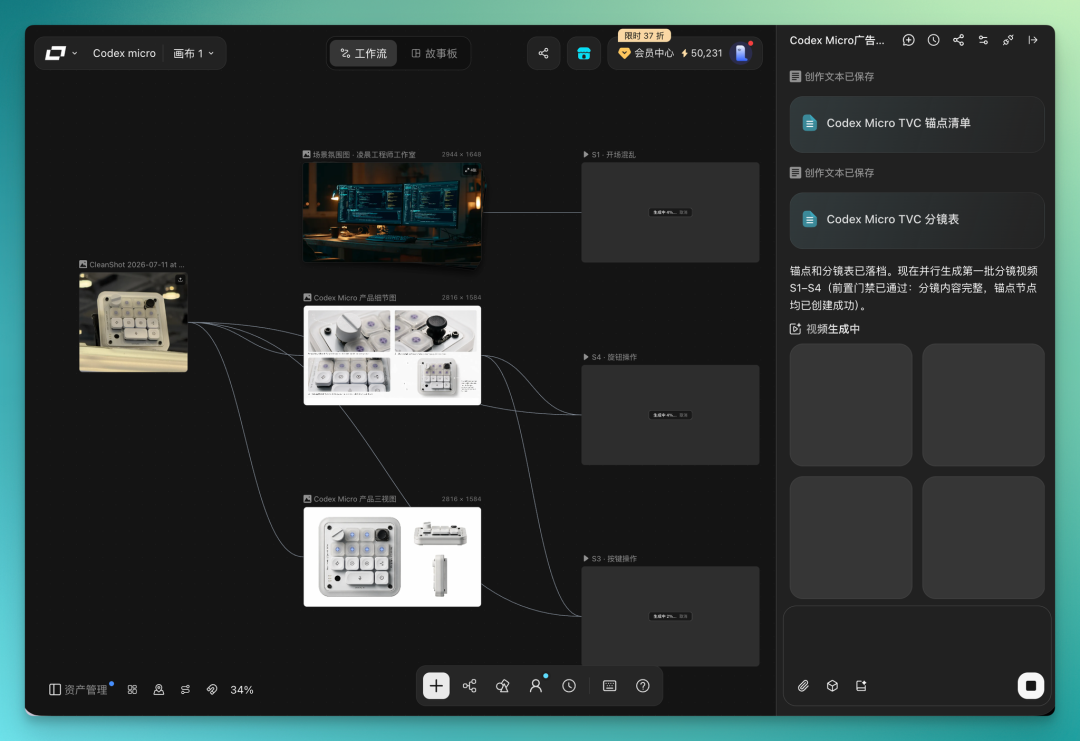1080x741 pixels.
Task: Select the Codex Micro 产品细节图 image node
Action: (x=392, y=355)
